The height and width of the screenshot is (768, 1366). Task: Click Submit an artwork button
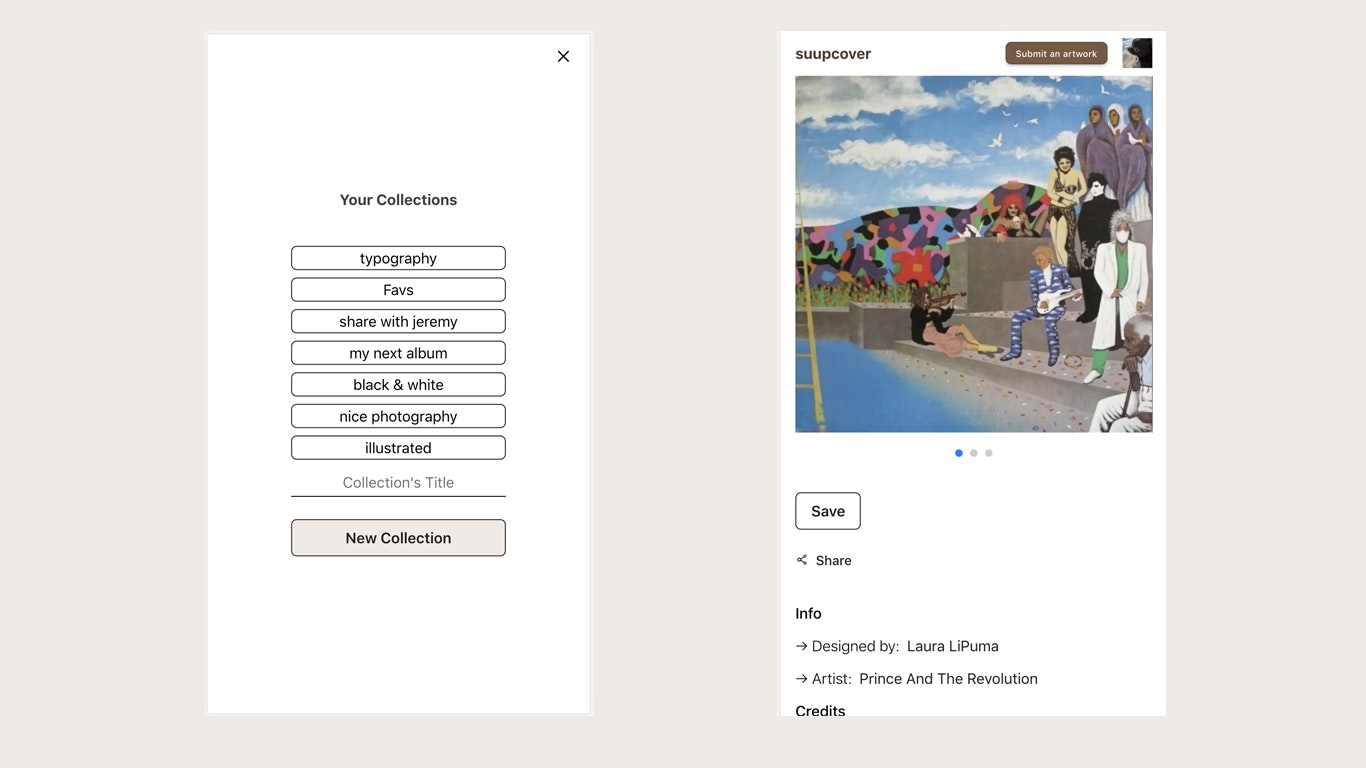pyautogui.click(x=1056, y=54)
